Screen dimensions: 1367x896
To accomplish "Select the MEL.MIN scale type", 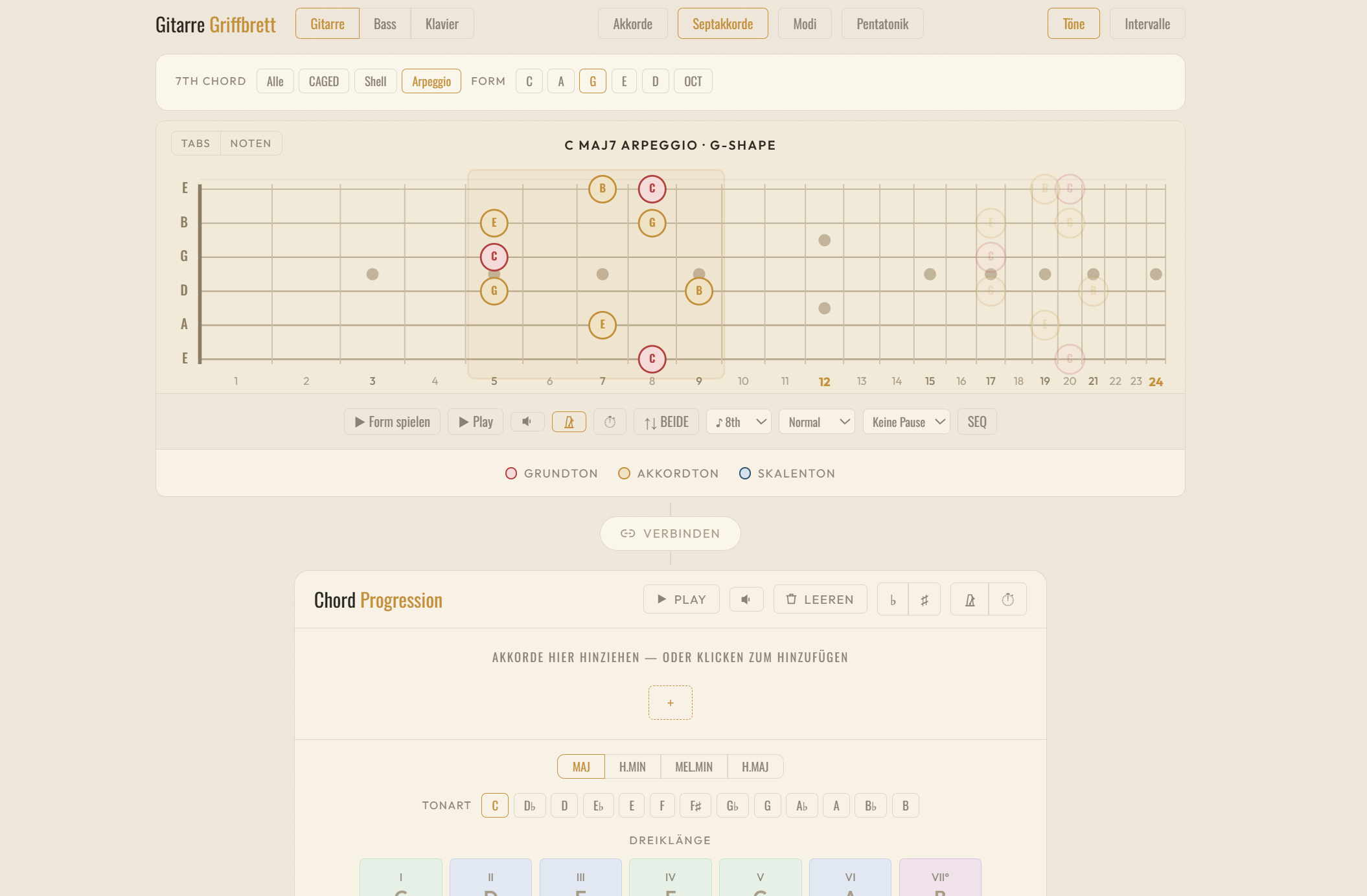I will [694, 766].
